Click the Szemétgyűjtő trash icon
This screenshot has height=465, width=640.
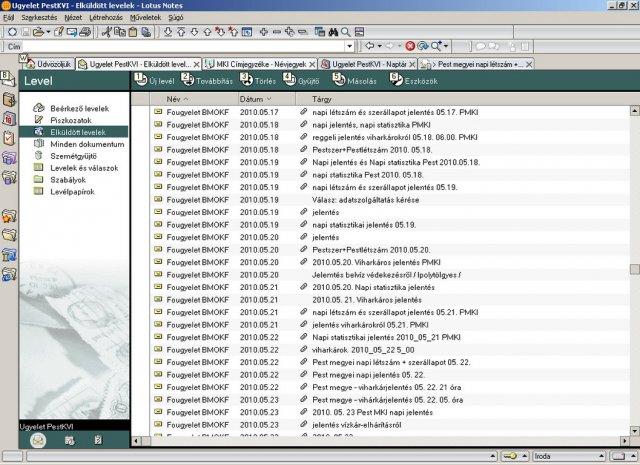pyautogui.click(x=39, y=156)
